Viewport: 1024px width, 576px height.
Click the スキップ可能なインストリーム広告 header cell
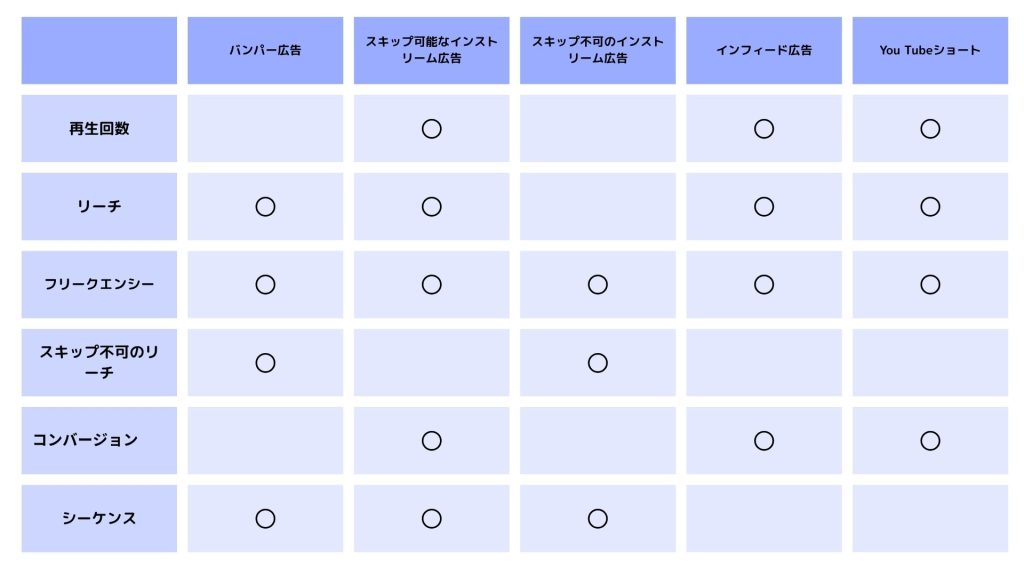431,50
